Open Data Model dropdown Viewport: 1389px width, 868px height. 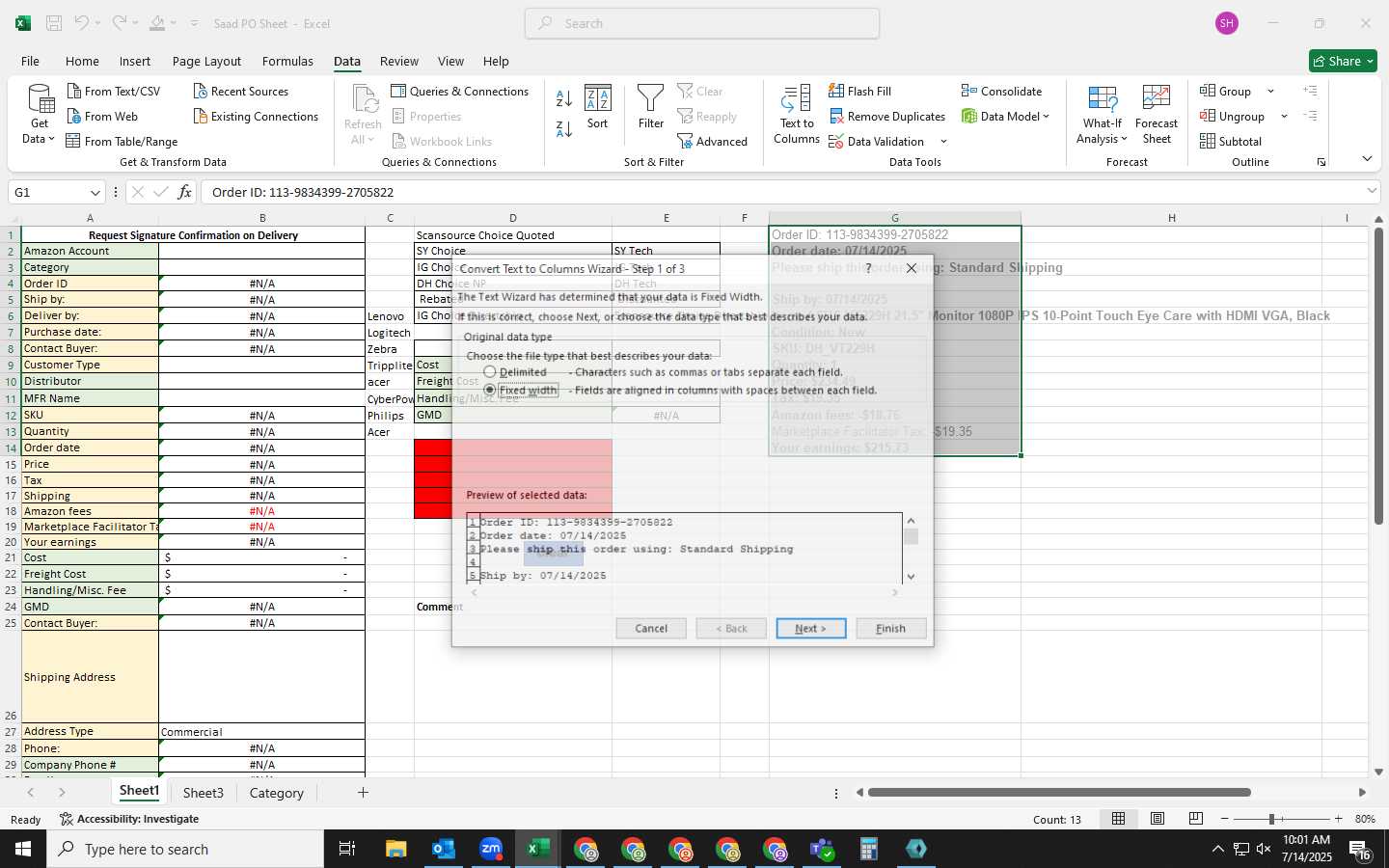(x=1046, y=116)
